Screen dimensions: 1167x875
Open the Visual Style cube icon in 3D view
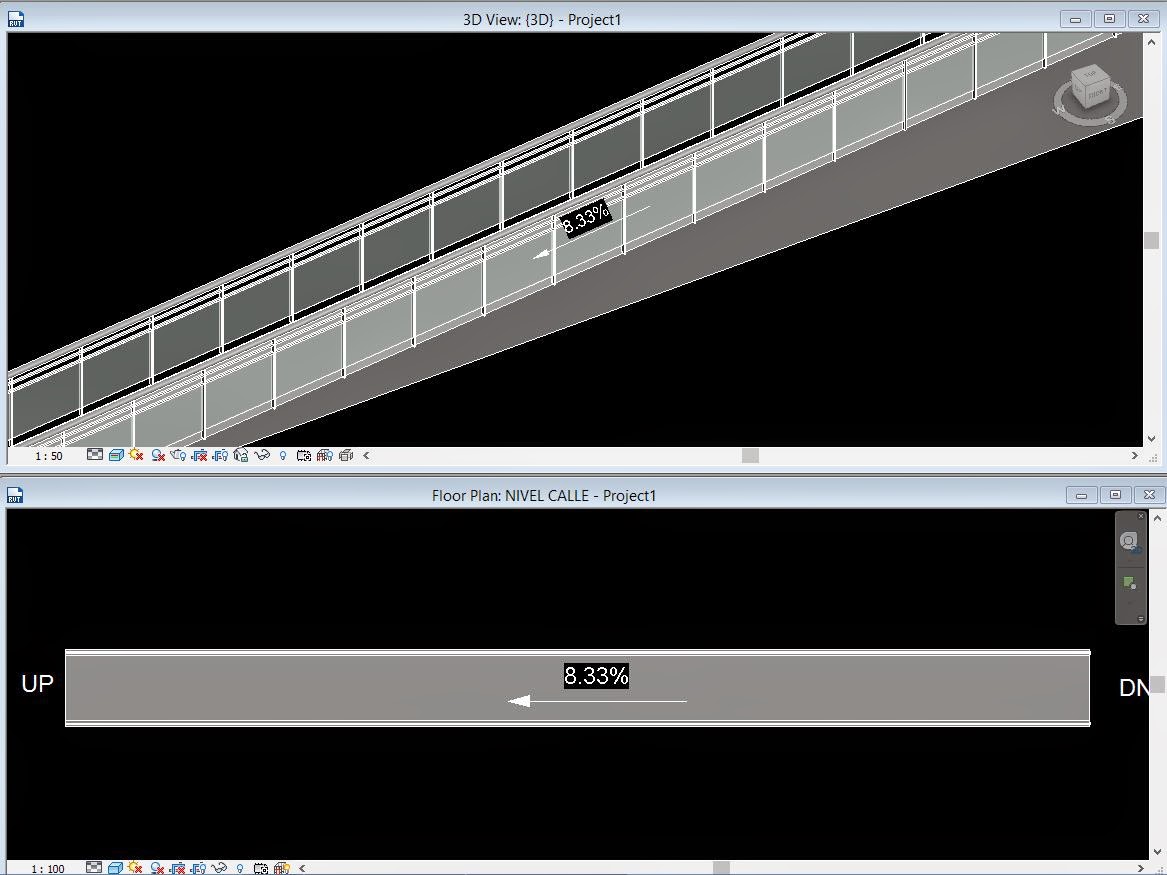[117, 455]
